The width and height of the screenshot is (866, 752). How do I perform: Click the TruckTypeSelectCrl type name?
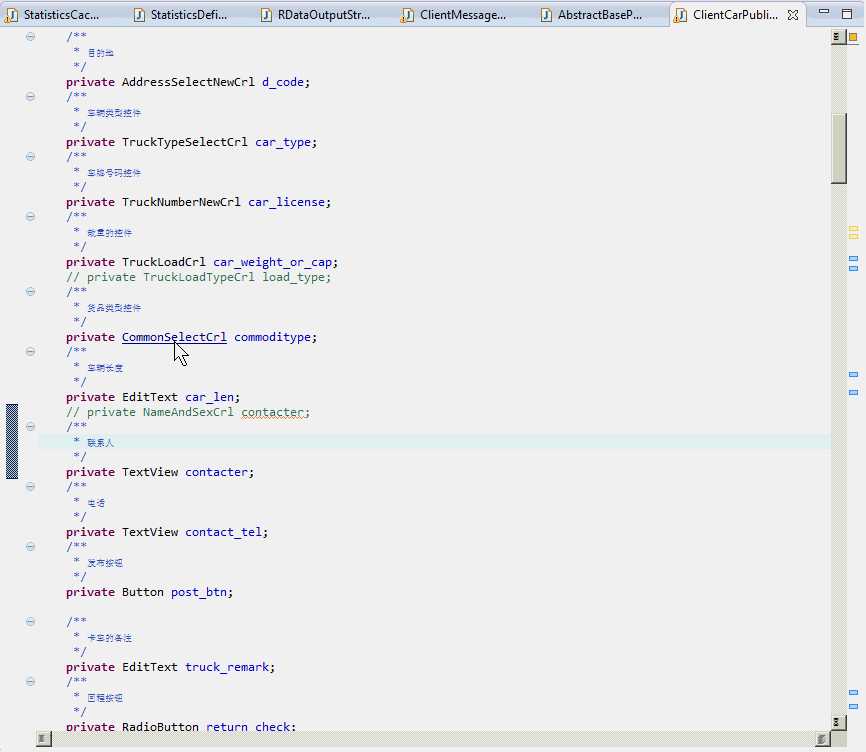pyautogui.click(x=184, y=142)
